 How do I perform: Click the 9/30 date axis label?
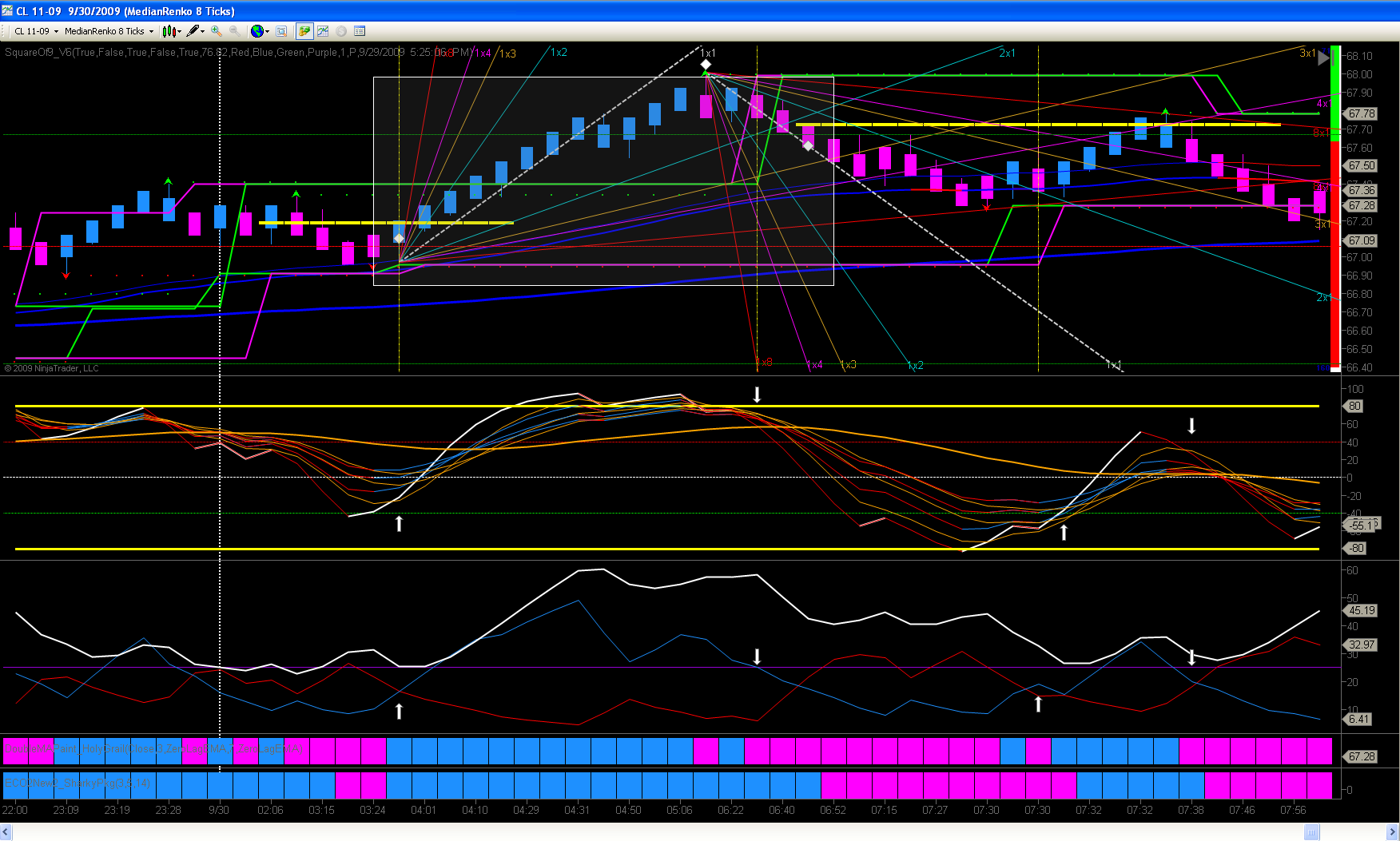pos(219,810)
